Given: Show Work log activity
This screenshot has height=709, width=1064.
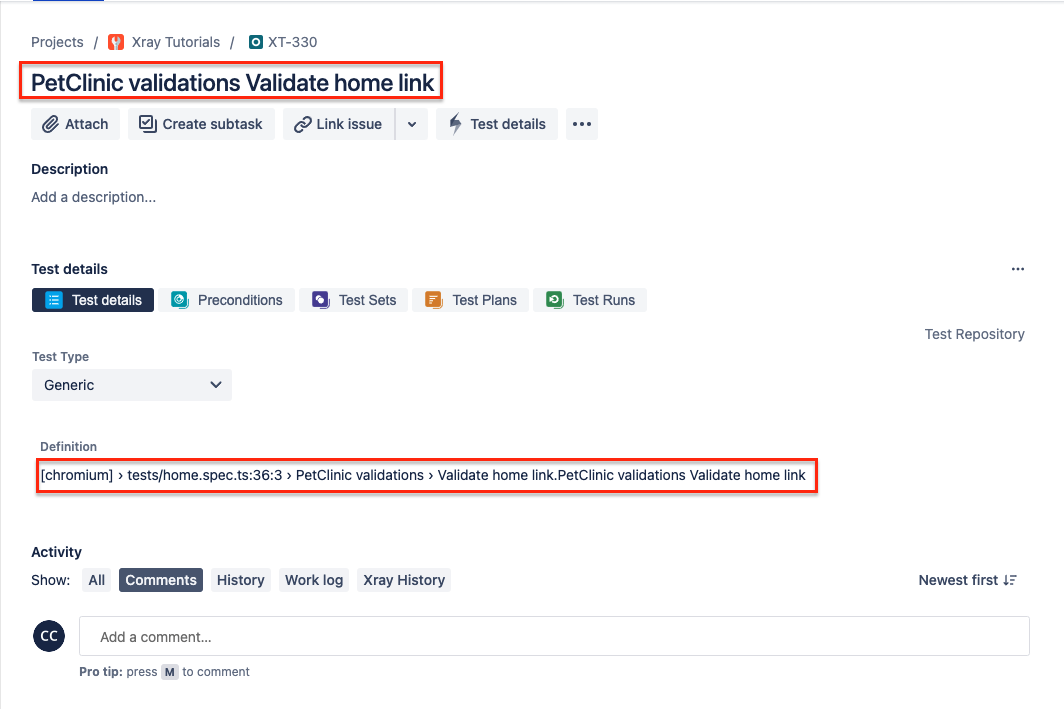Looking at the screenshot, I should (x=314, y=580).
